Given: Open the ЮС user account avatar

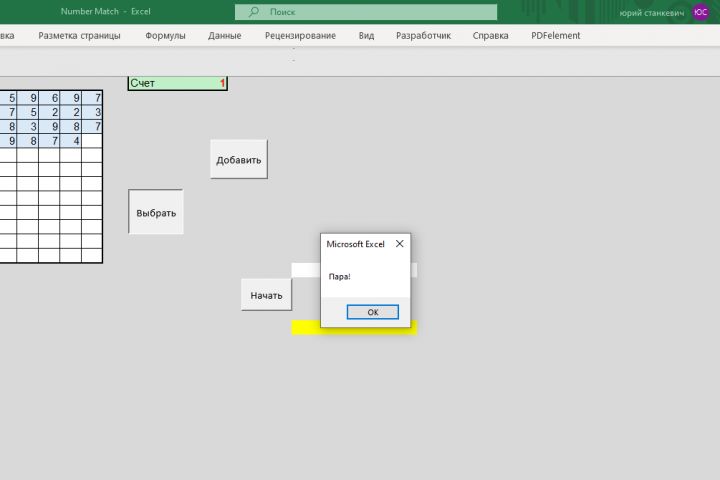Looking at the screenshot, I should point(701,12).
